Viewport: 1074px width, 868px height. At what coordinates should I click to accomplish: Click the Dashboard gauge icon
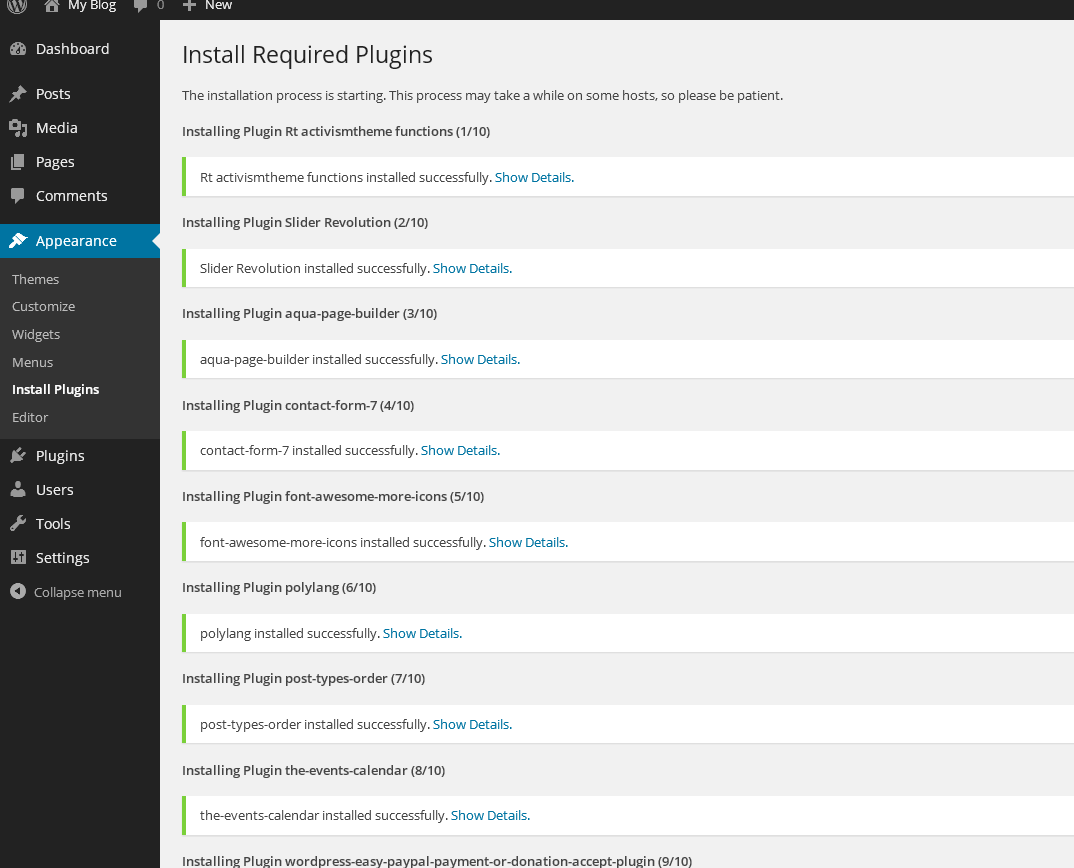tap(18, 49)
